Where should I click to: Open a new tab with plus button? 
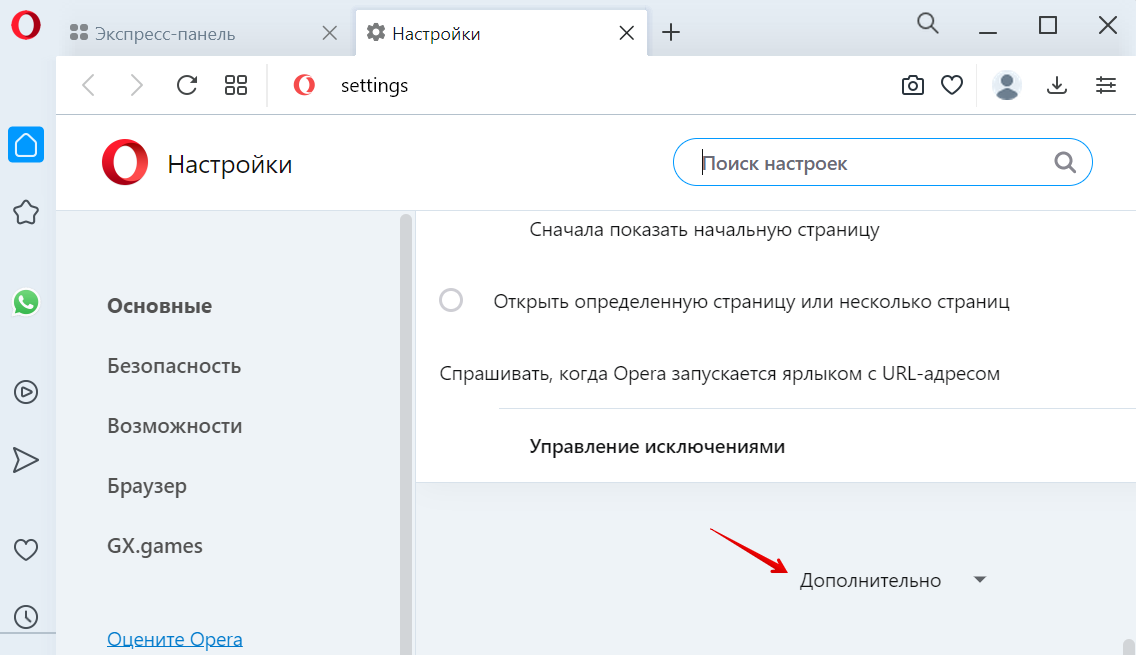click(x=671, y=33)
